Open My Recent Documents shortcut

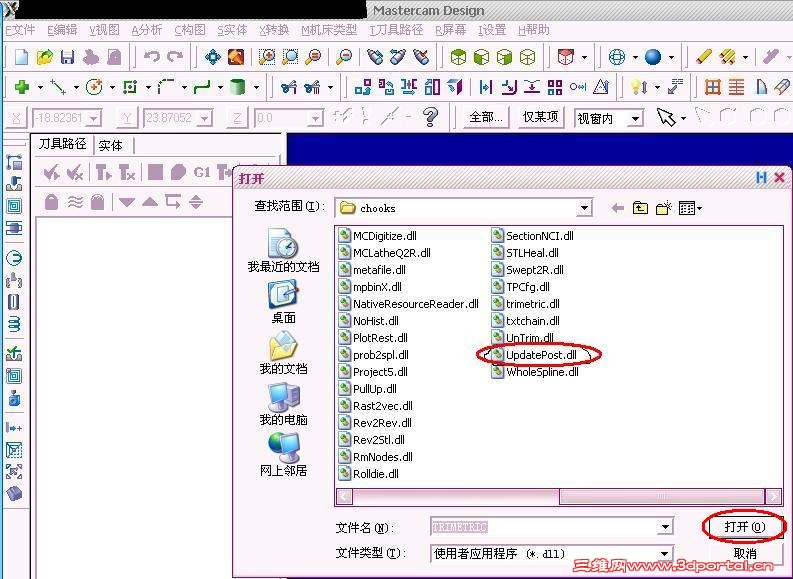[283, 250]
